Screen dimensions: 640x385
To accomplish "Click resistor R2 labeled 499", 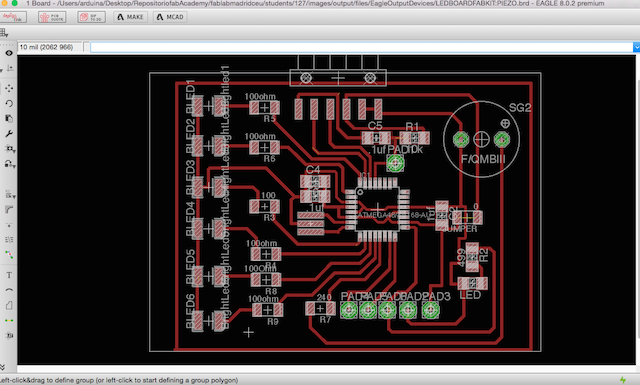I will [472, 257].
